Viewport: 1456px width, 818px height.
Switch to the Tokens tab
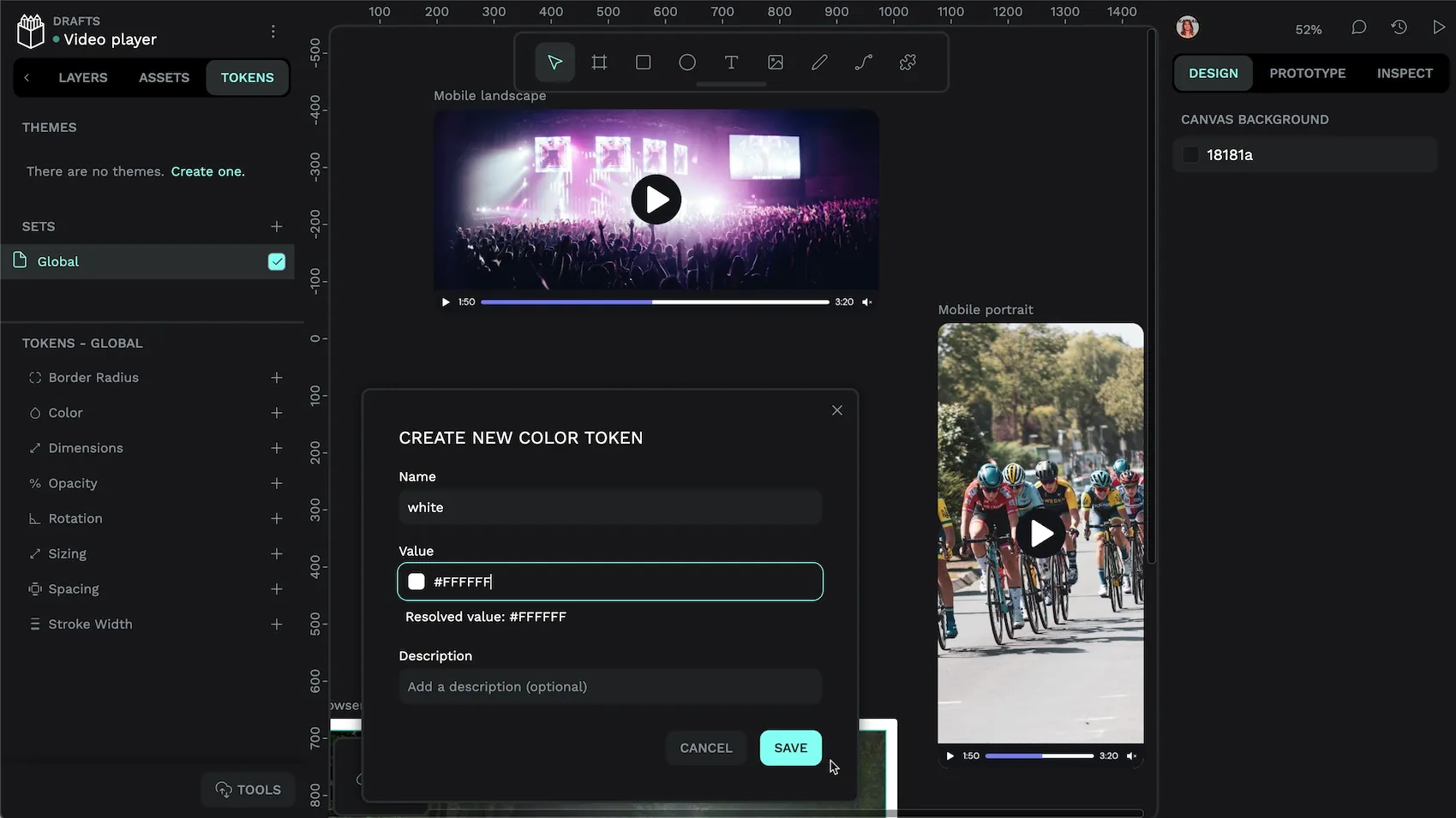[x=248, y=77]
